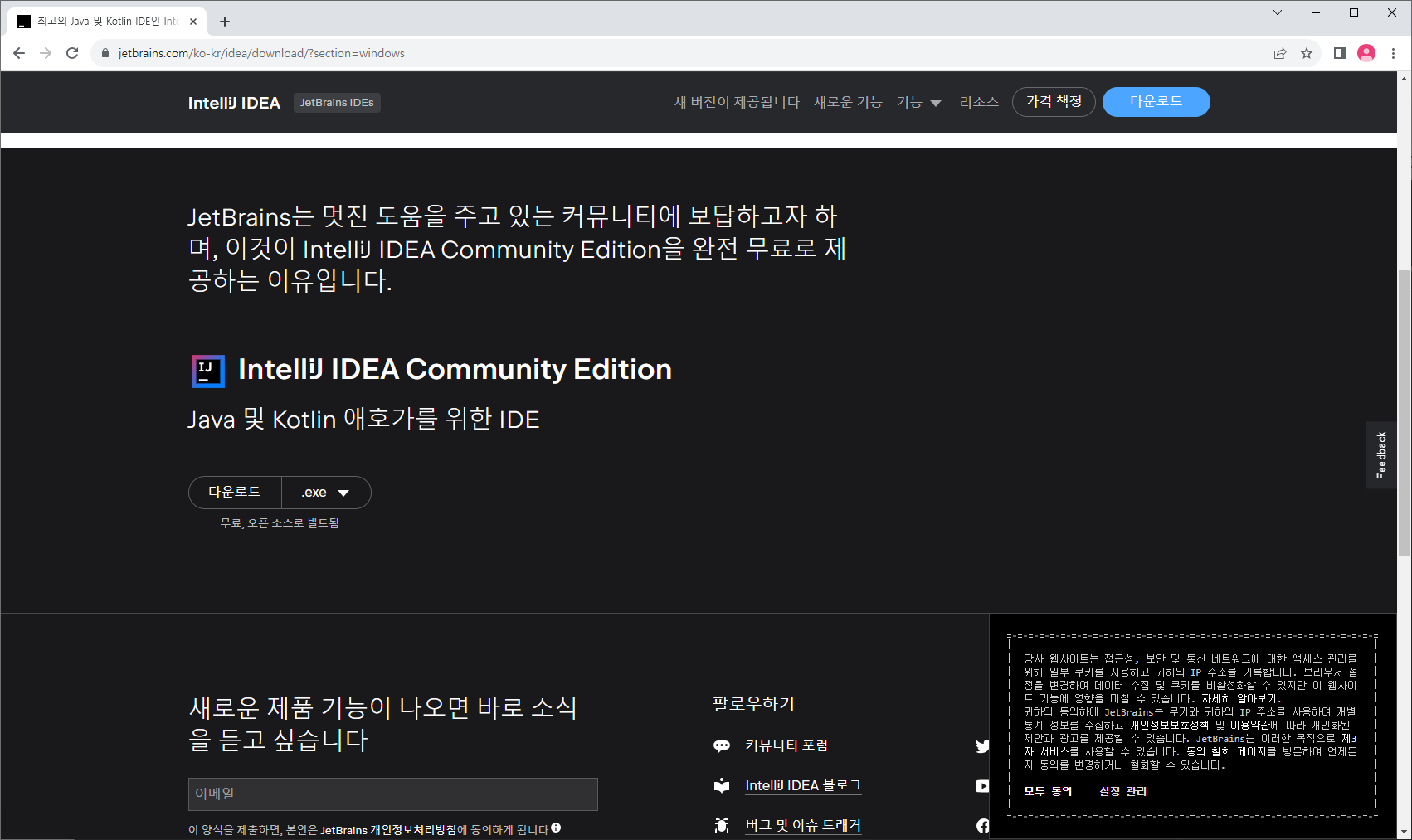This screenshot has width=1412, height=840.
Task: Open the browser side panel
Action: [x=1339, y=53]
